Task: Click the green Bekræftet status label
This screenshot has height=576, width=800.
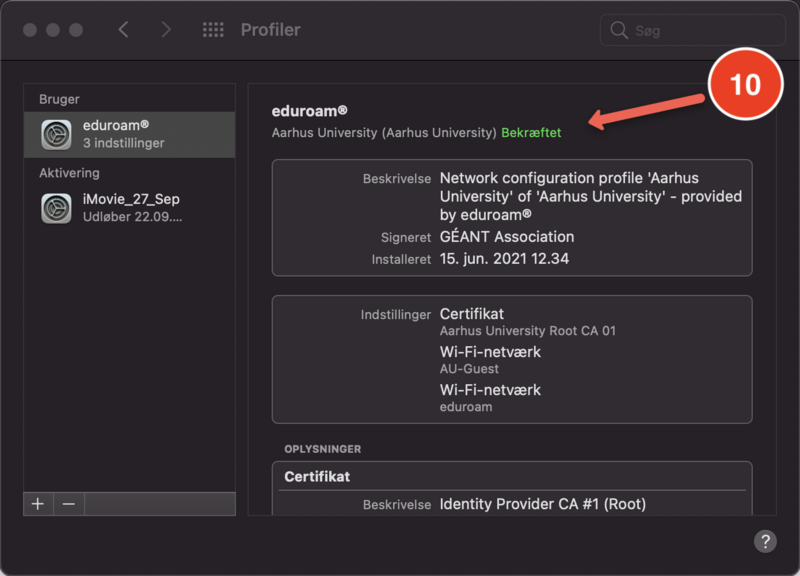Action: point(531,132)
